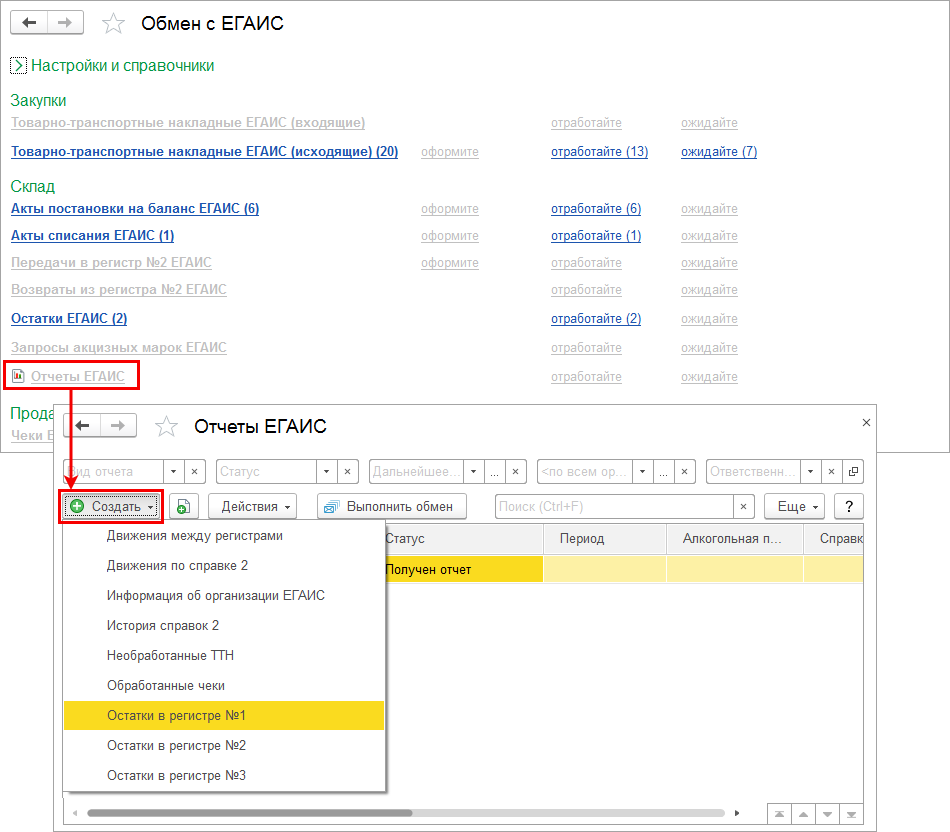
Task: Open Ответственный filter dropdown
Action: click(x=811, y=471)
